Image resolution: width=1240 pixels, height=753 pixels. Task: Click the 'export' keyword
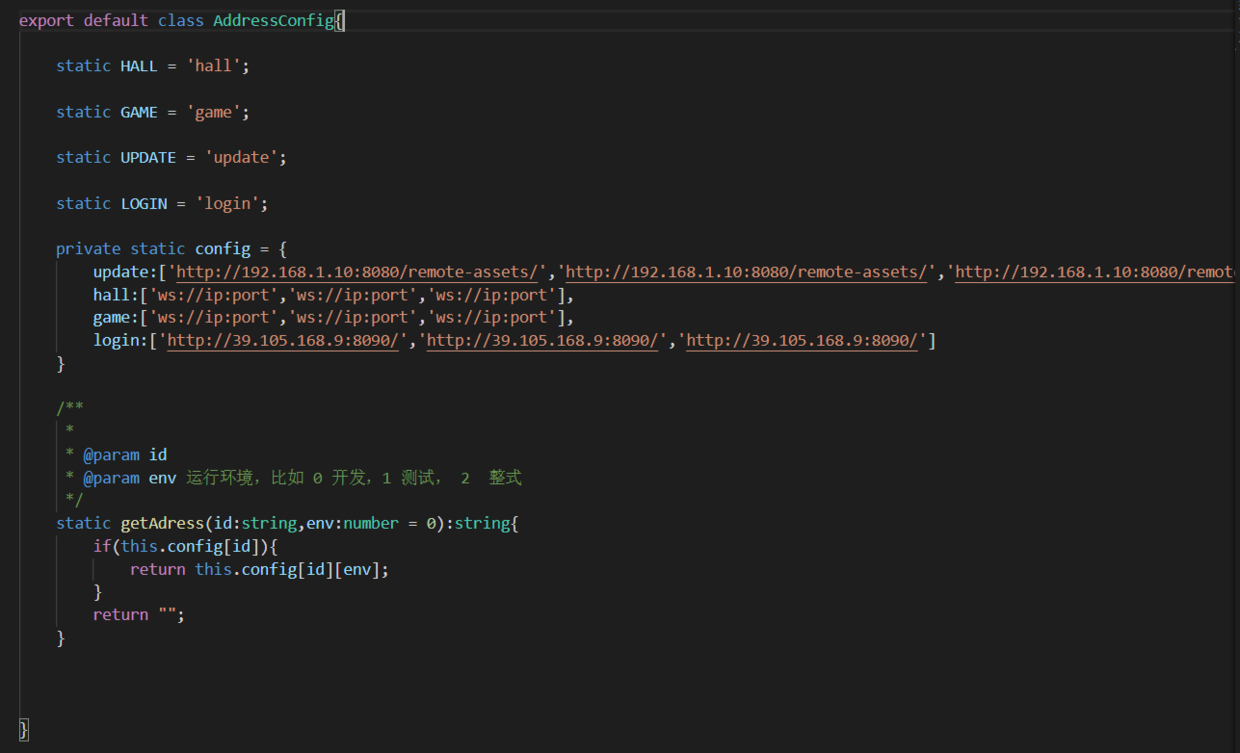(x=46, y=20)
